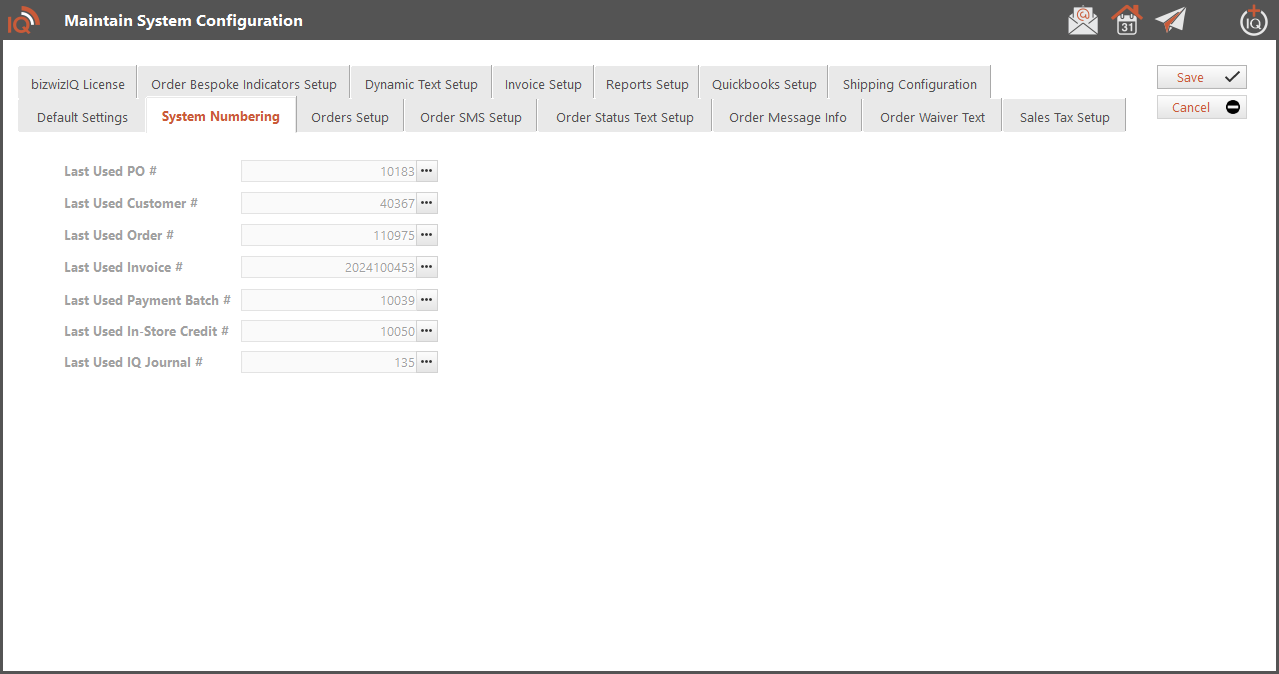
Task: Open ellipsis for Last Used In-Store Credit #
Action: (x=427, y=331)
